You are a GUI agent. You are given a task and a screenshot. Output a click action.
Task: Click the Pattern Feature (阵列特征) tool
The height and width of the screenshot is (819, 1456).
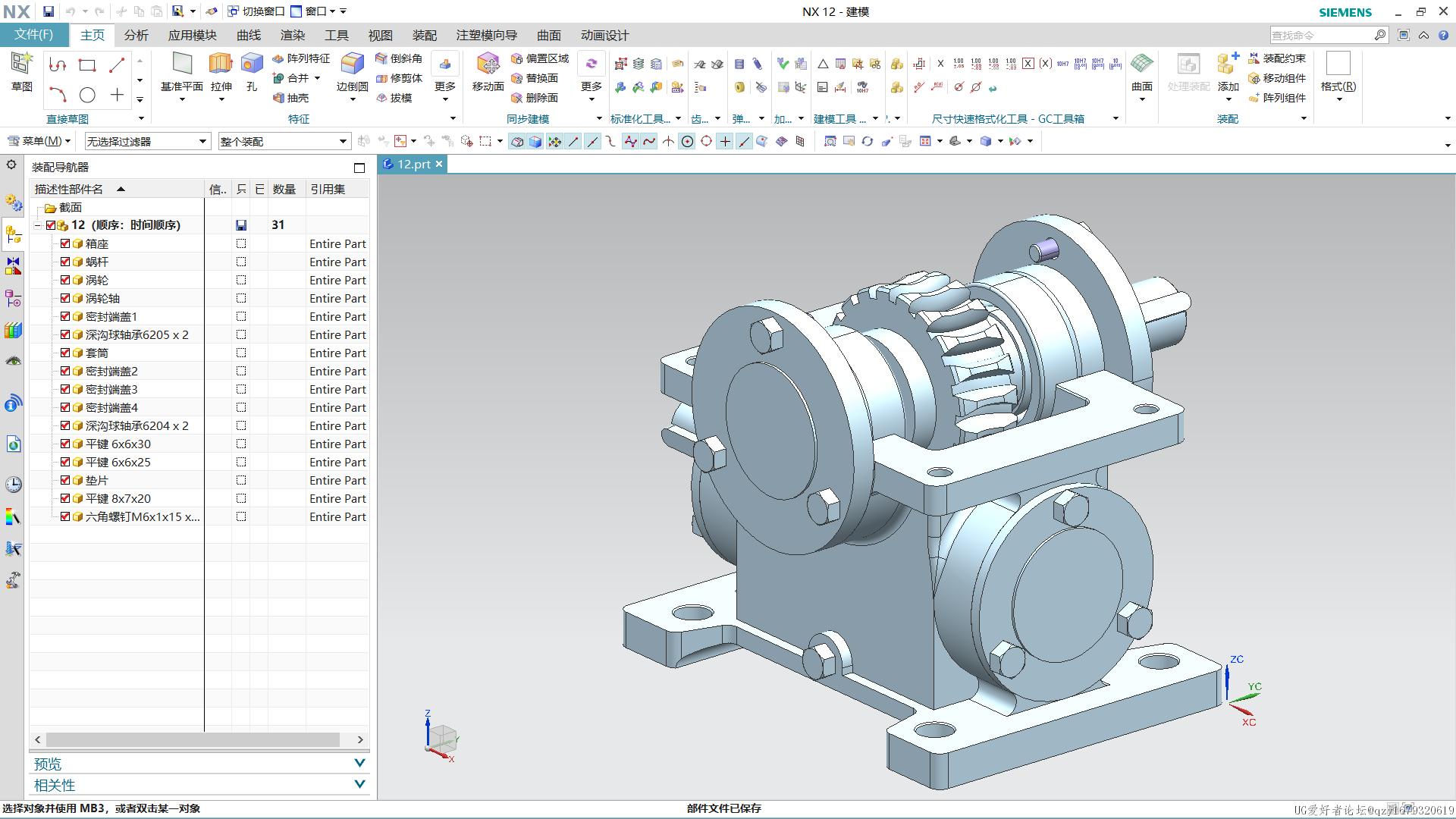[x=301, y=58]
